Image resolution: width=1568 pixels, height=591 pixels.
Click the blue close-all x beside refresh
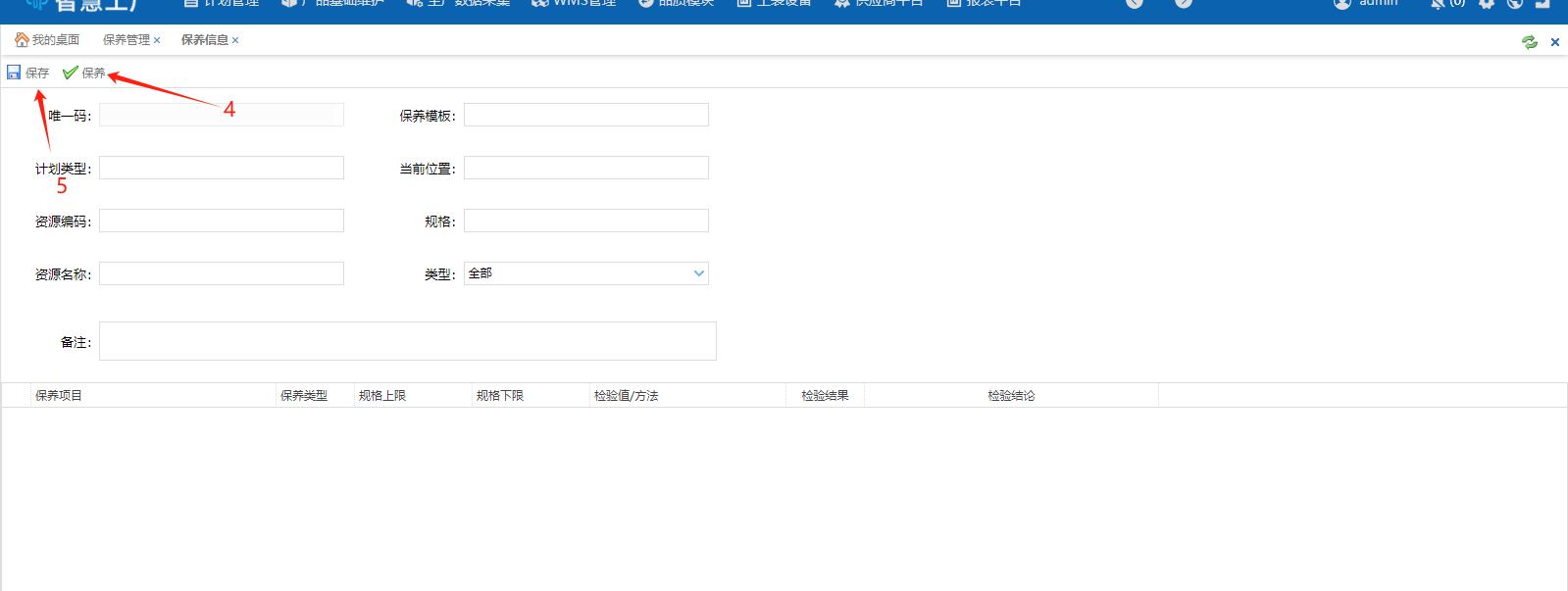coord(1554,42)
